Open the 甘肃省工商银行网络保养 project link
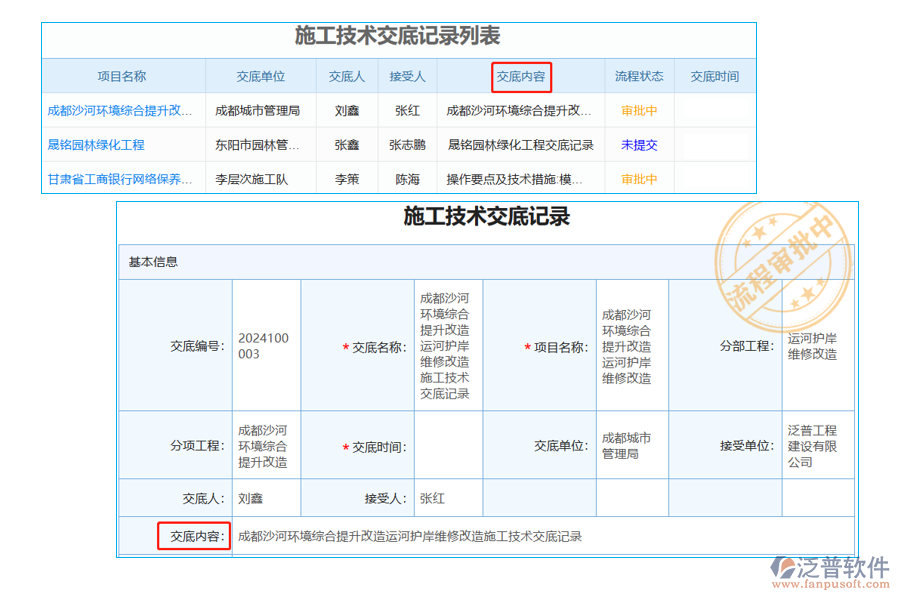This screenshot has height=600, width=900. pyautogui.click(x=118, y=178)
